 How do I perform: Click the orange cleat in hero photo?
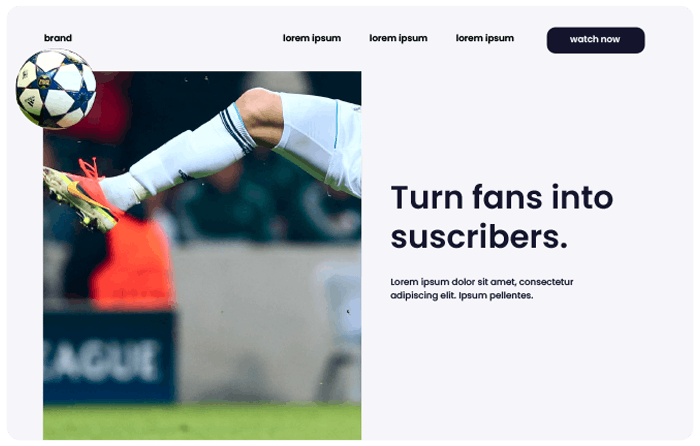coord(83,195)
